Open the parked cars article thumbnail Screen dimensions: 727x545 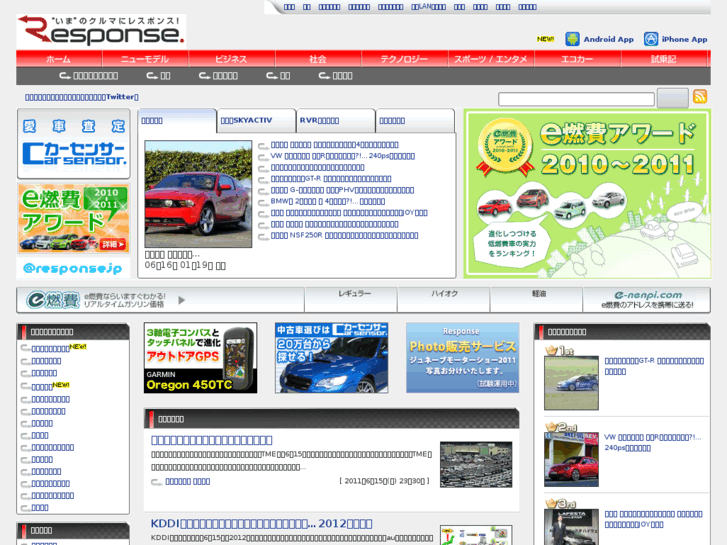pyautogui.click(x=476, y=464)
